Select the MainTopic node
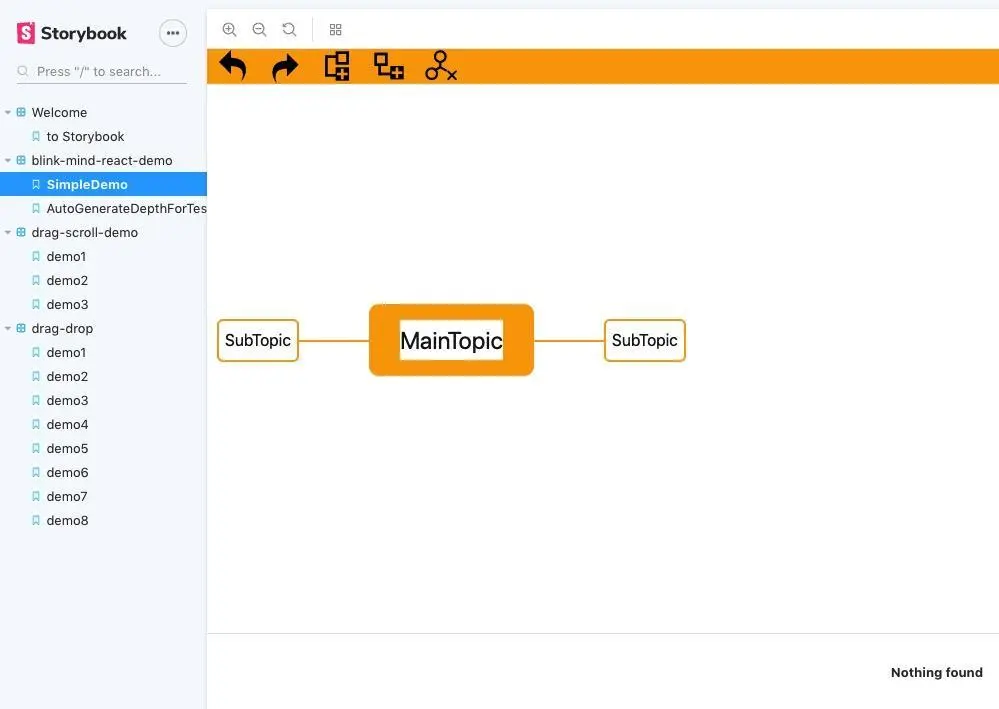The width and height of the screenshot is (999, 709). pos(451,340)
